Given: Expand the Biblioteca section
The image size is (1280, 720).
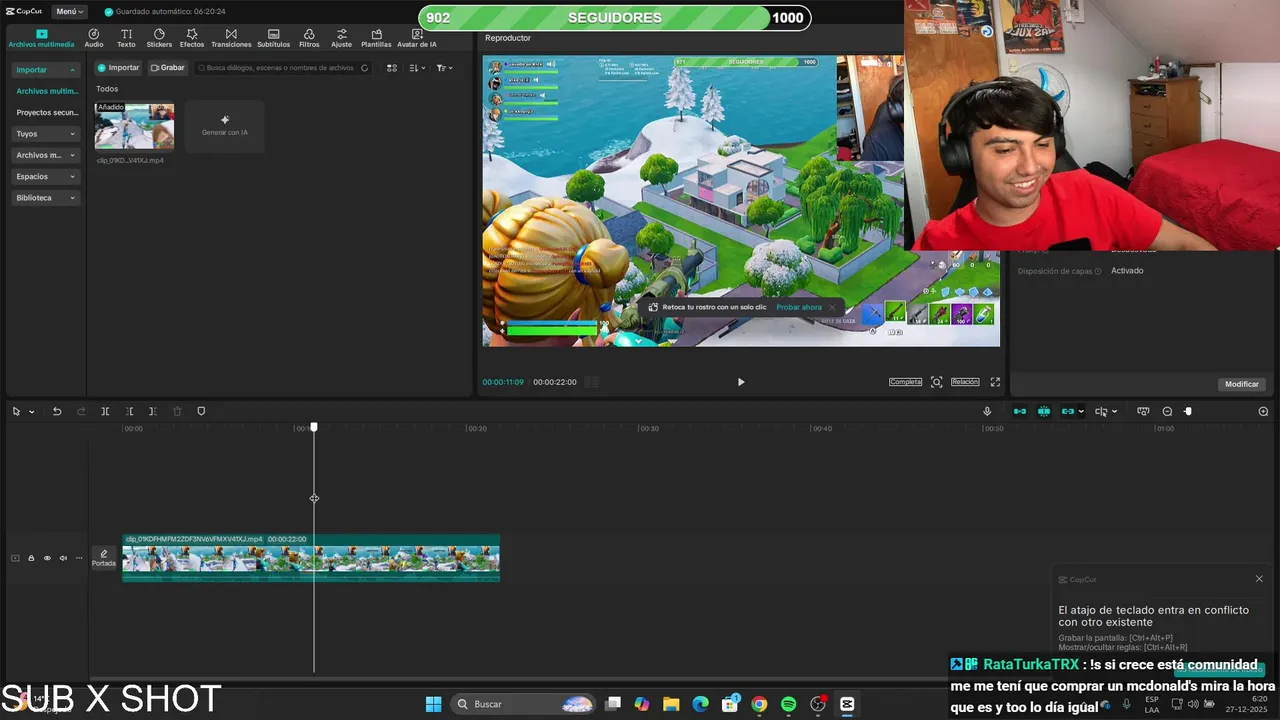Looking at the screenshot, I should point(45,198).
